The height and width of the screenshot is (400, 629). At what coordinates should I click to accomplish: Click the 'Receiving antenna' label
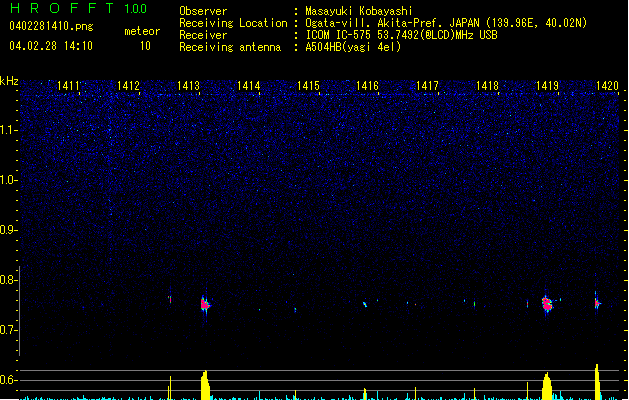[x=230, y=47]
